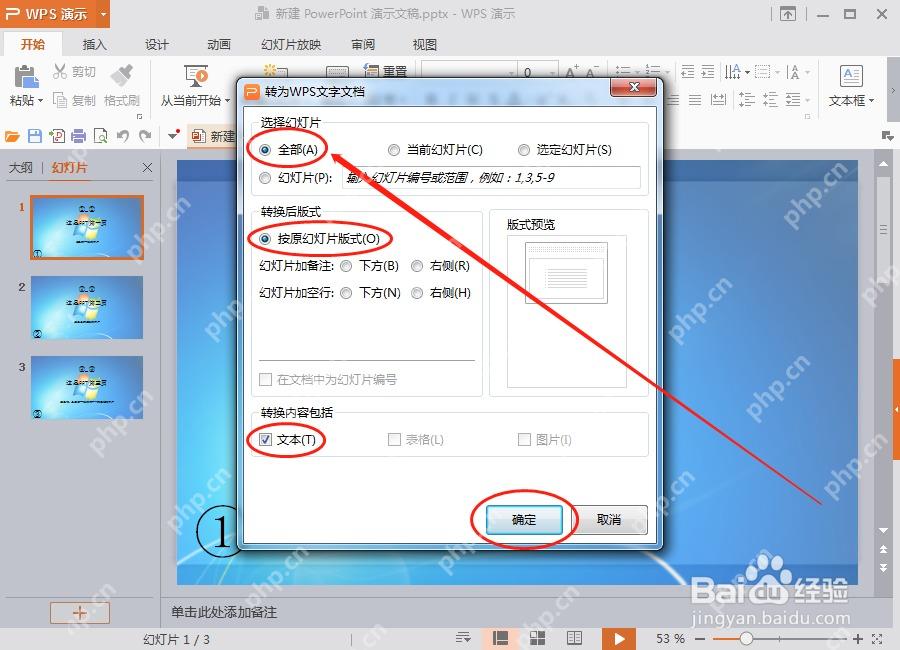
Task: Click the Reset (重置) slide icon
Action: click(x=371, y=71)
